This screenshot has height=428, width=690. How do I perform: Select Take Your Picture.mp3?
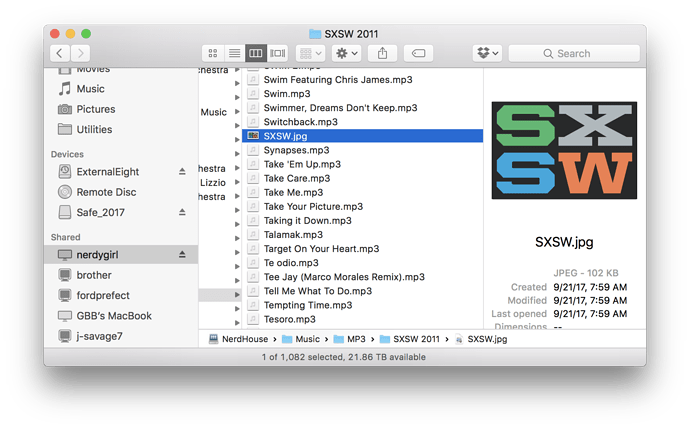[363, 206]
